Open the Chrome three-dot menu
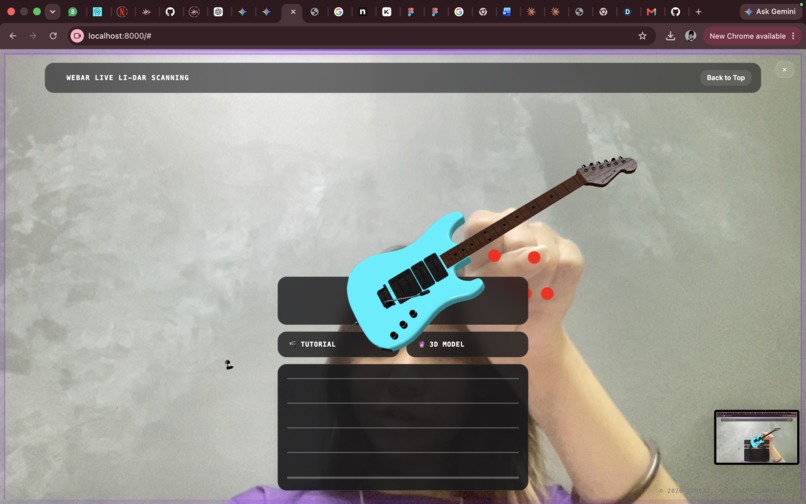The height and width of the screenshot is (504, 806). (x=793, y=36)
